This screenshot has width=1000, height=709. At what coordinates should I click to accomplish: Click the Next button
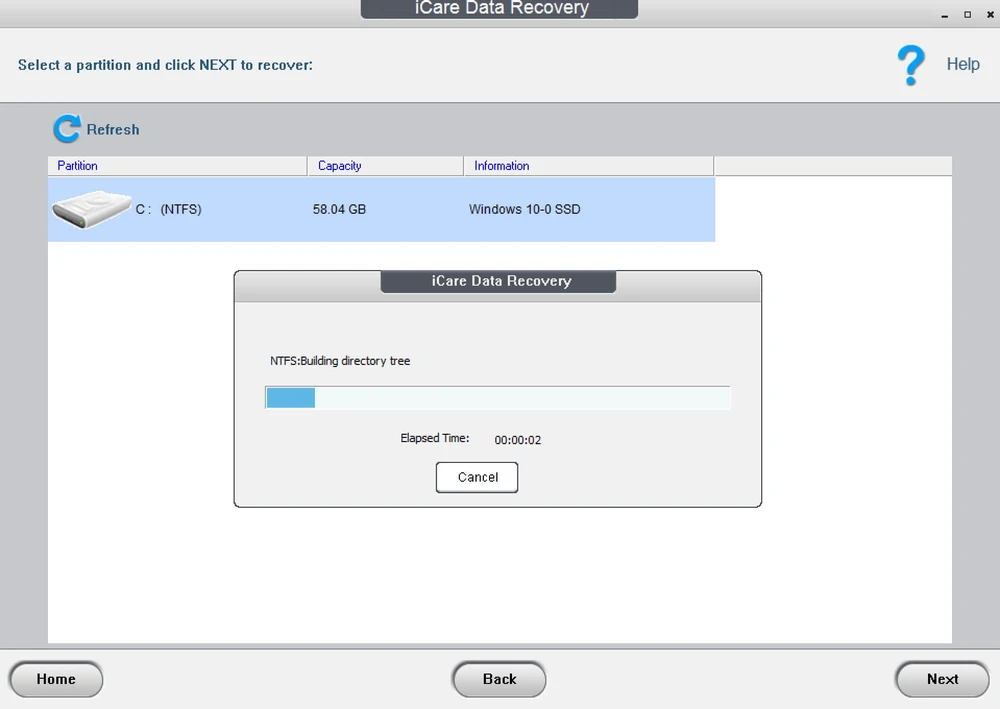(941, 679)
